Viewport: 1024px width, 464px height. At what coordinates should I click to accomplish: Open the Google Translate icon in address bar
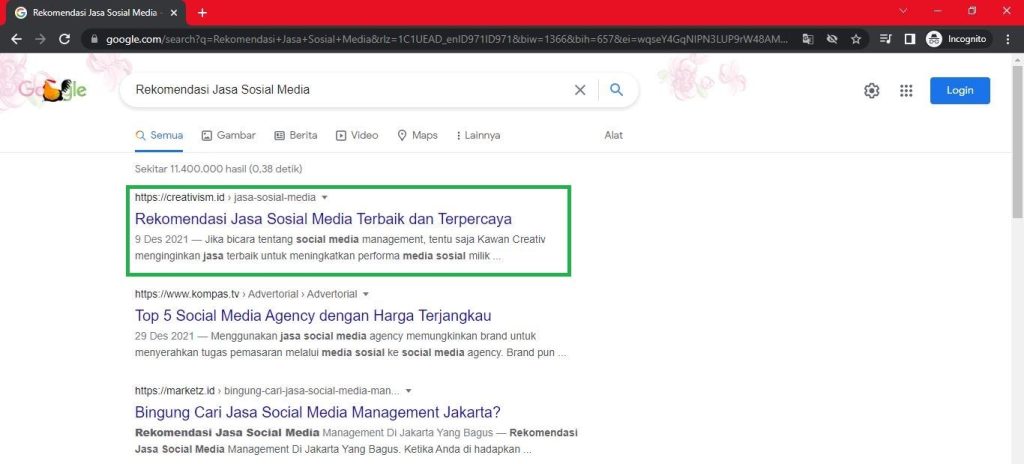[x=808, y=39]
